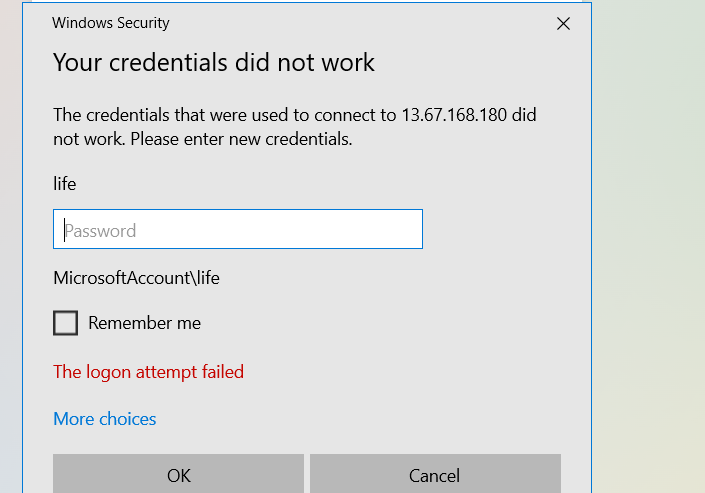Select the "Your credentials did not work" heading
This screenshot has width=705, height=493.
tap(214, 62)
